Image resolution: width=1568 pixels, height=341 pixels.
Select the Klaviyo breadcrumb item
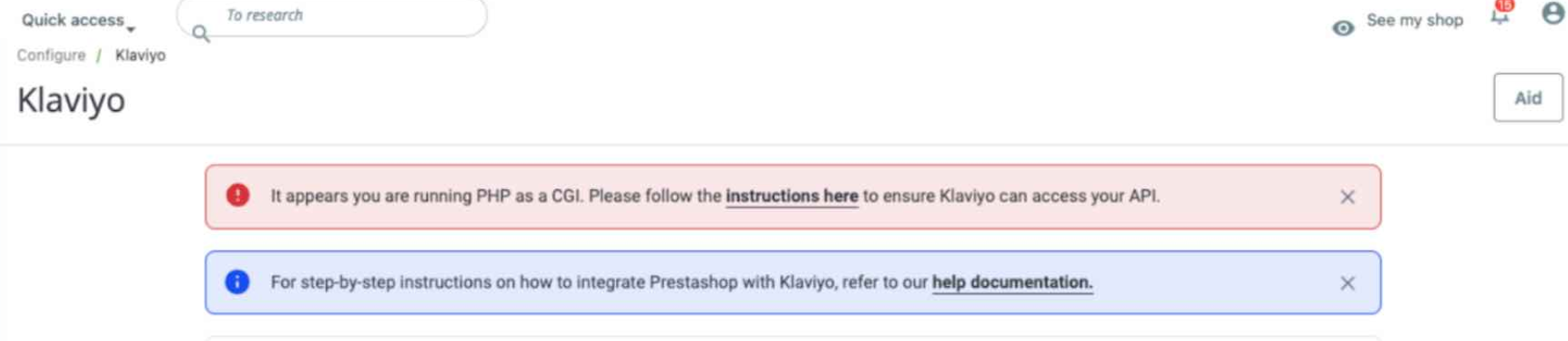(140, 55)
